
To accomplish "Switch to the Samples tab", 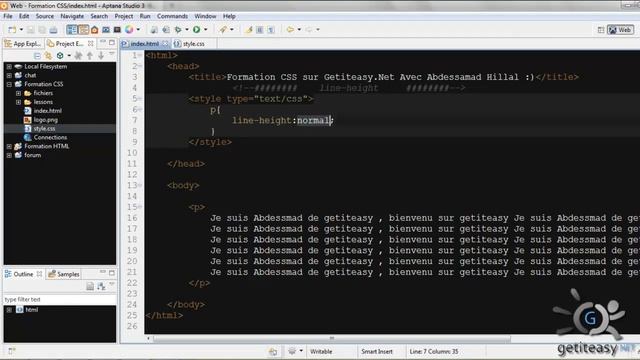I will click(x=64, y=274).
